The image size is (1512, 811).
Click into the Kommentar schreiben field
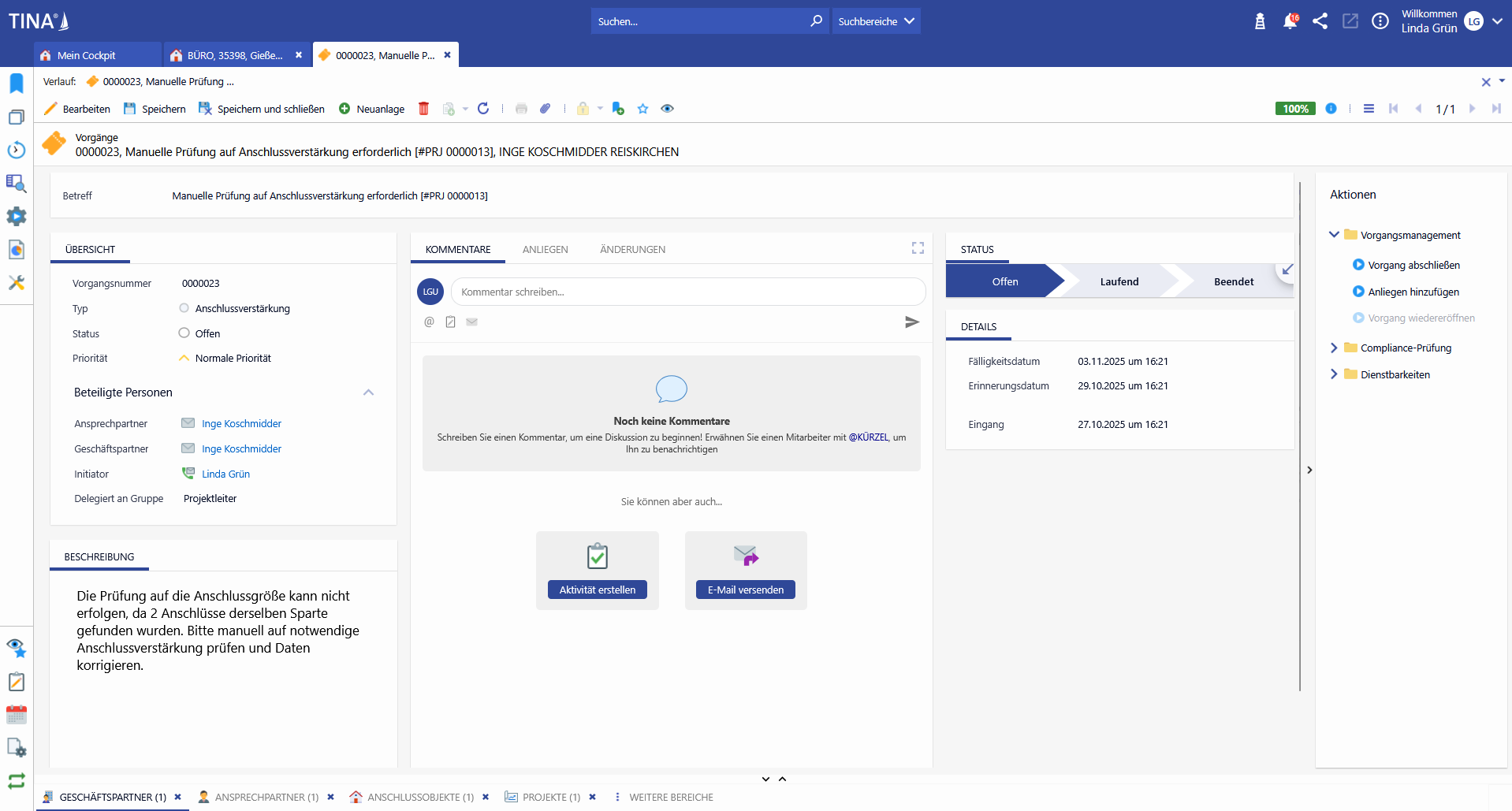pos(687,292)
